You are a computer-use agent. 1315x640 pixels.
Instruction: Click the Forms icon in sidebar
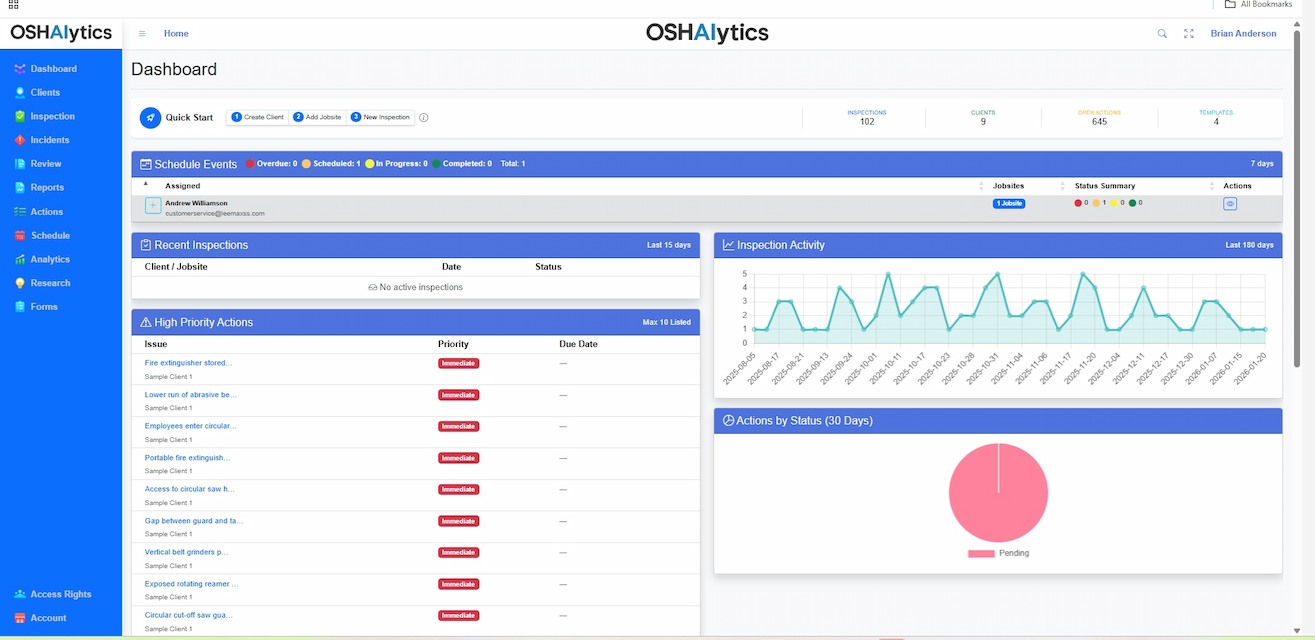pyautogui.click(x=20, y=307)
